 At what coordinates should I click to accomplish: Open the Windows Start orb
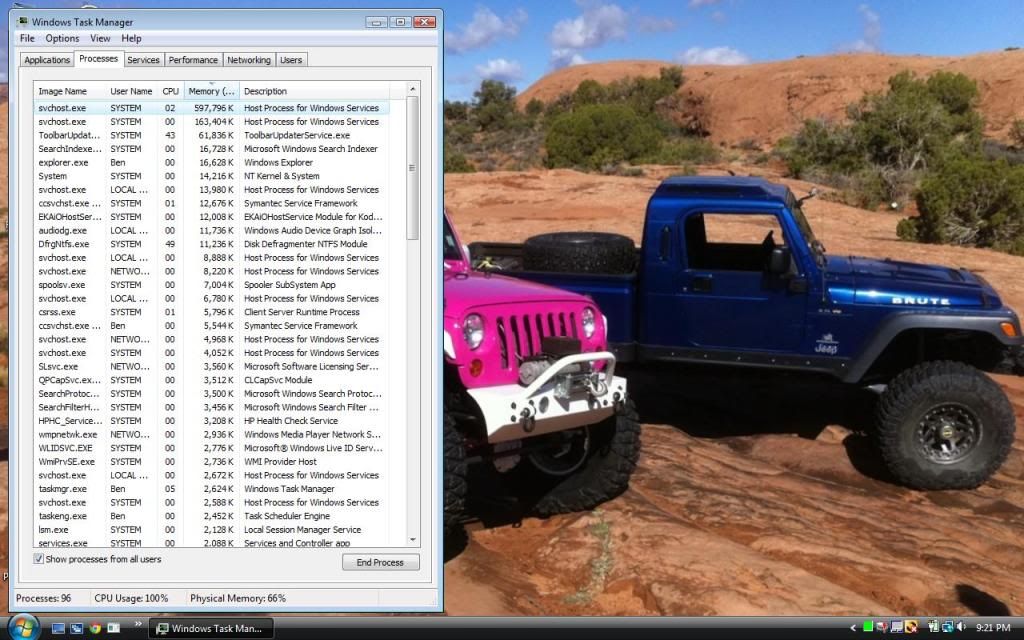point(22,628)
